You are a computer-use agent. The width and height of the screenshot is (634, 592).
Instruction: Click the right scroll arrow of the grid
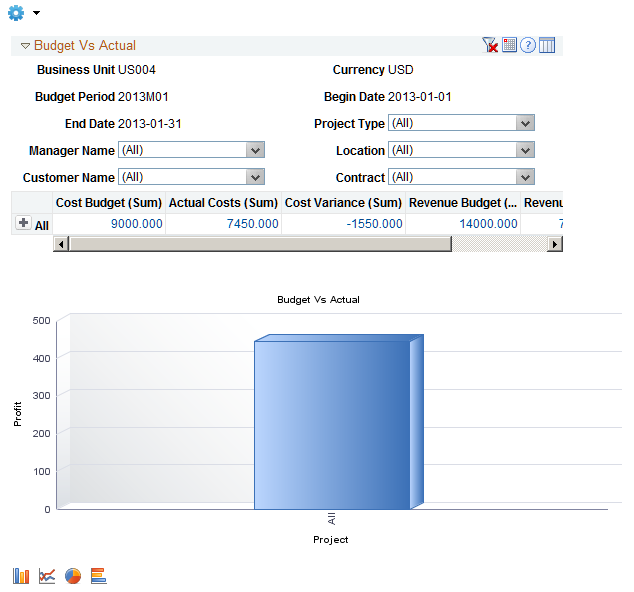[555, 244]
